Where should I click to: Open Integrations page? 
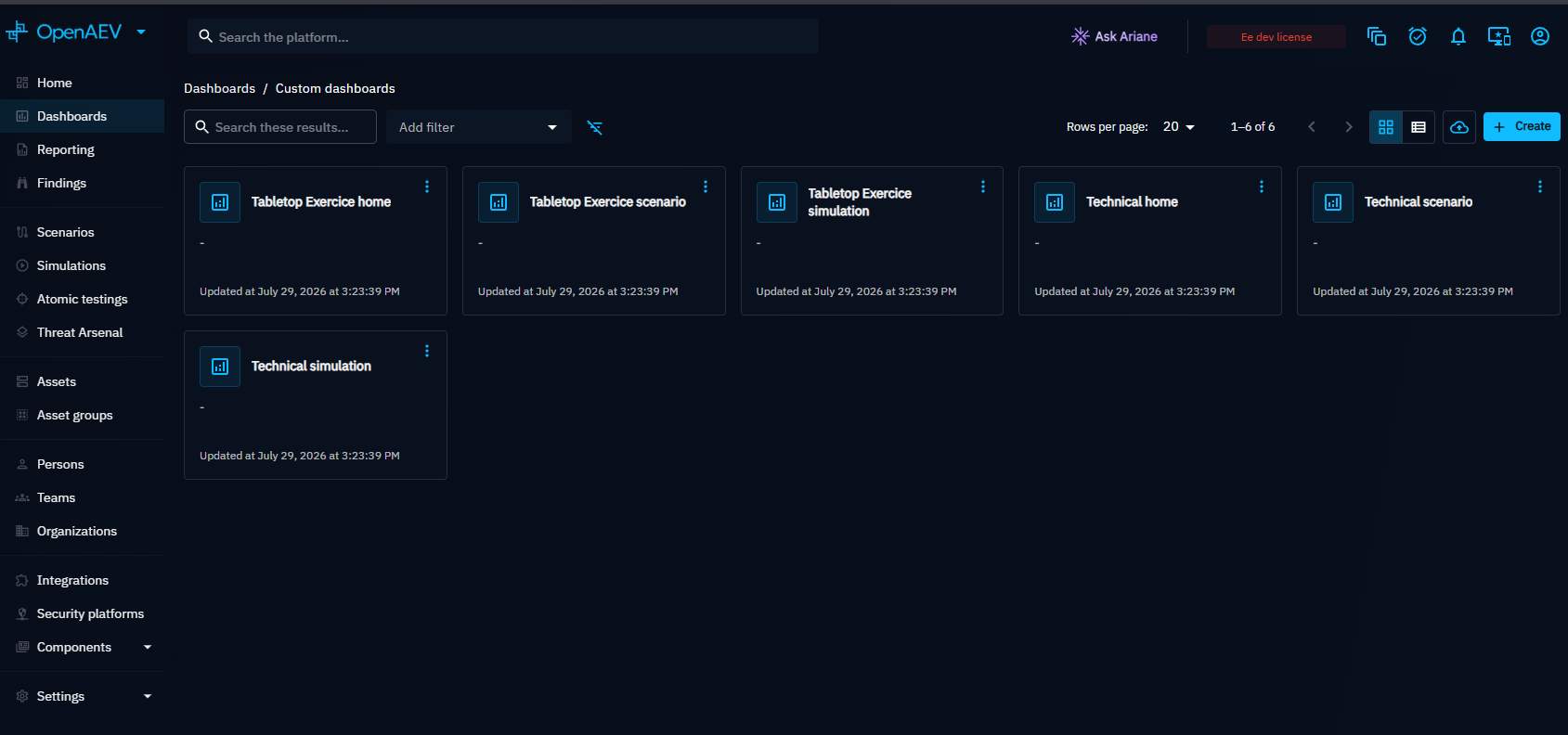(x=82, y=580)
